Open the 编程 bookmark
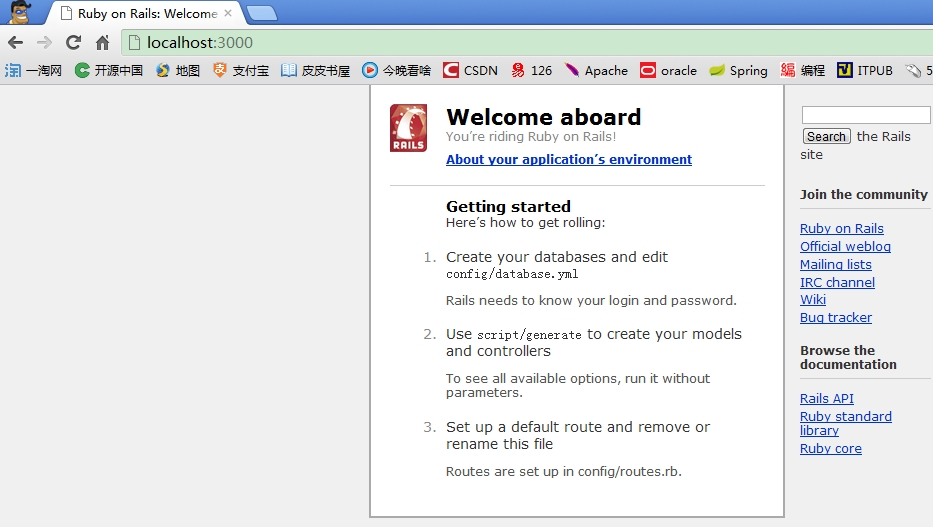 click(803, 71)
